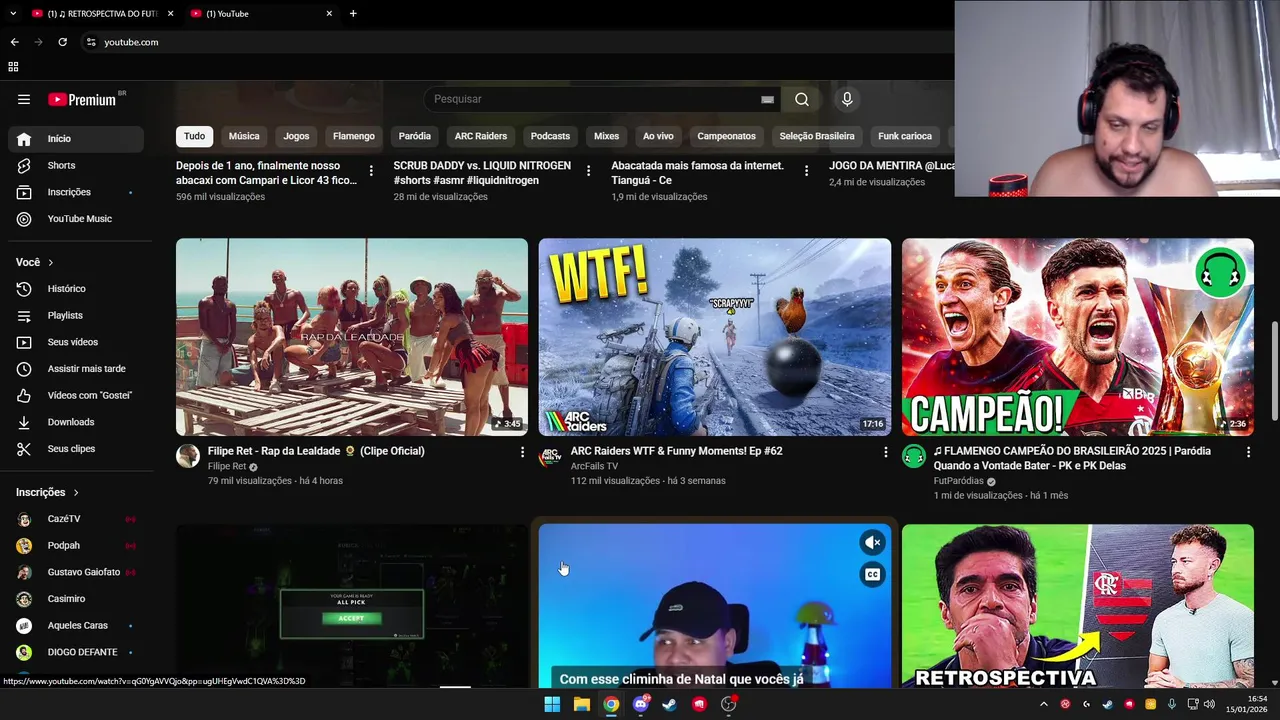Start voice search with the microphone icon

(x=847, y=99)
